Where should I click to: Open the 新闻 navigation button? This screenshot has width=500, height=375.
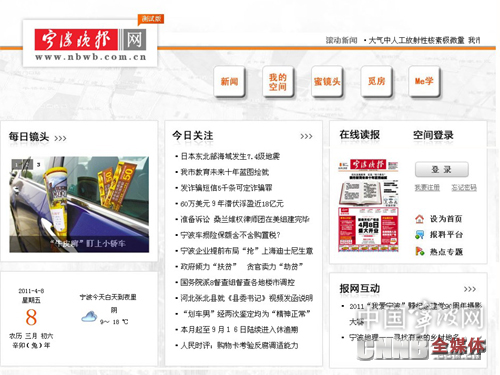point(229,81)
